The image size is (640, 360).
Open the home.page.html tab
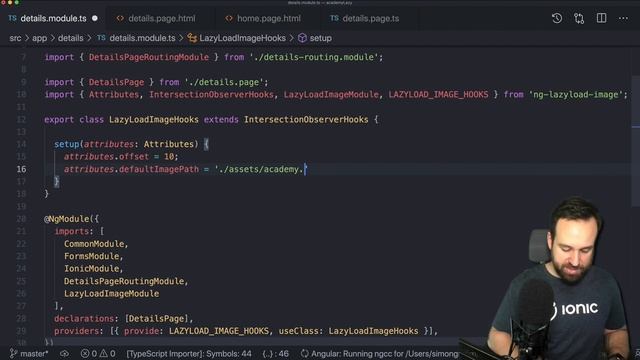[x=269, y=18]
